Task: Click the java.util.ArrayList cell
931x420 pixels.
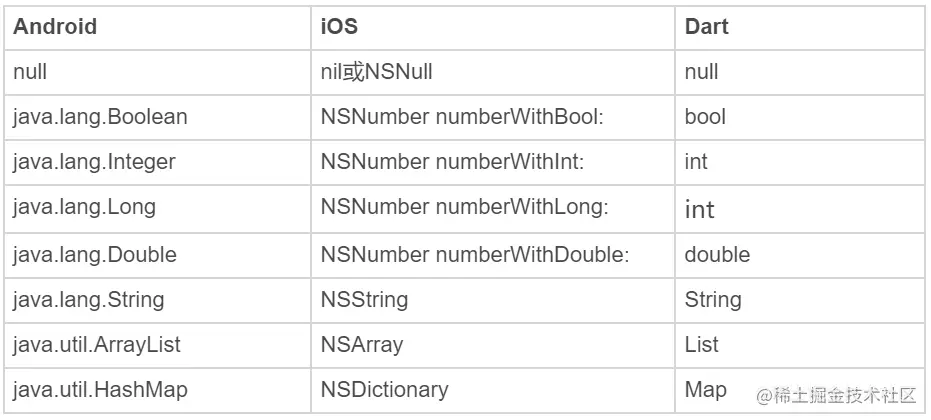Action: tap(96, 344)
